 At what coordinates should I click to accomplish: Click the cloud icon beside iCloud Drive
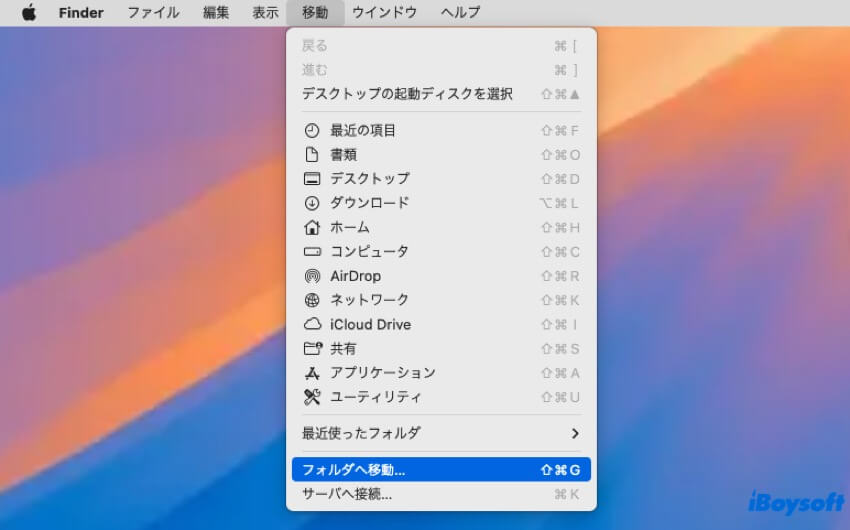point(312,324)
